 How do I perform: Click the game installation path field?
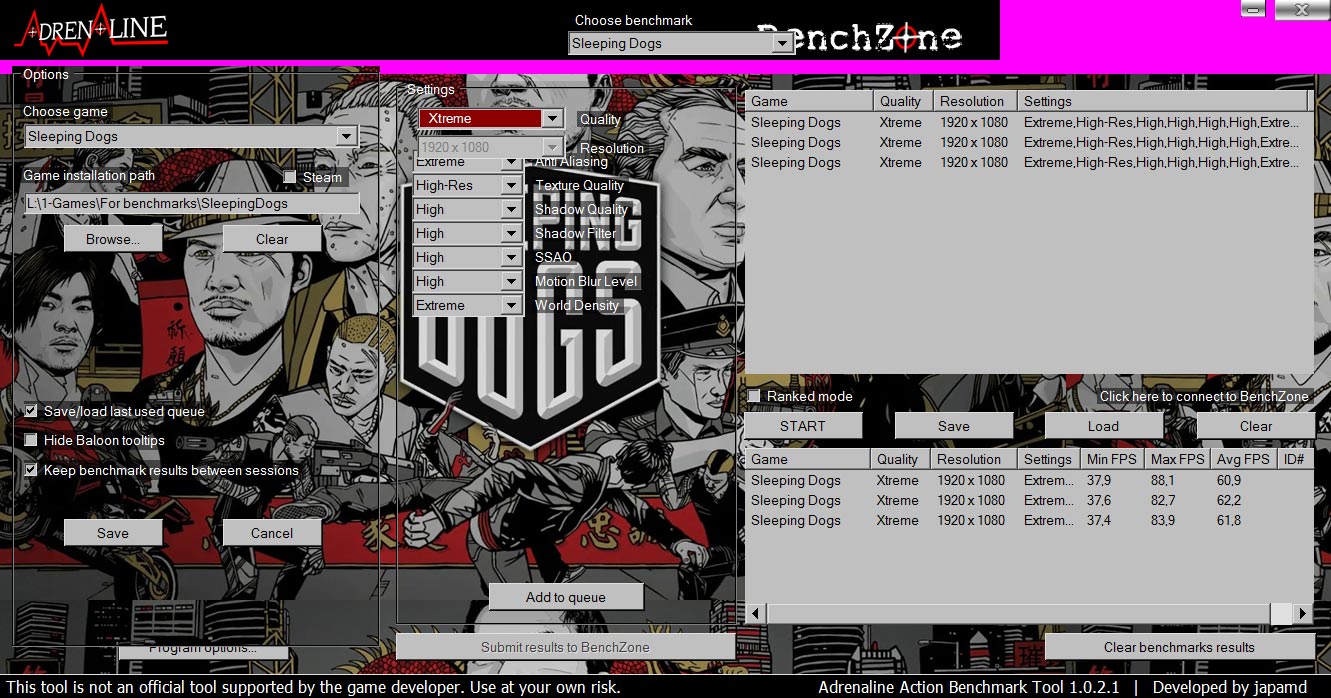click(191, 204)
